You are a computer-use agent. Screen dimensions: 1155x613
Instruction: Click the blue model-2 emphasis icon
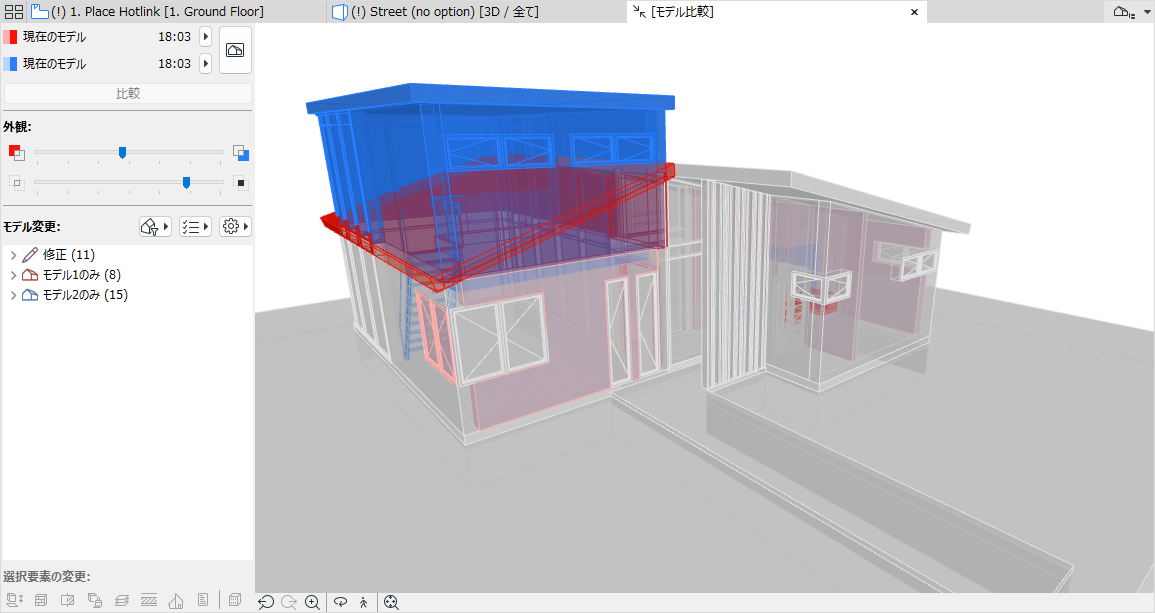[x=240, y=153]
